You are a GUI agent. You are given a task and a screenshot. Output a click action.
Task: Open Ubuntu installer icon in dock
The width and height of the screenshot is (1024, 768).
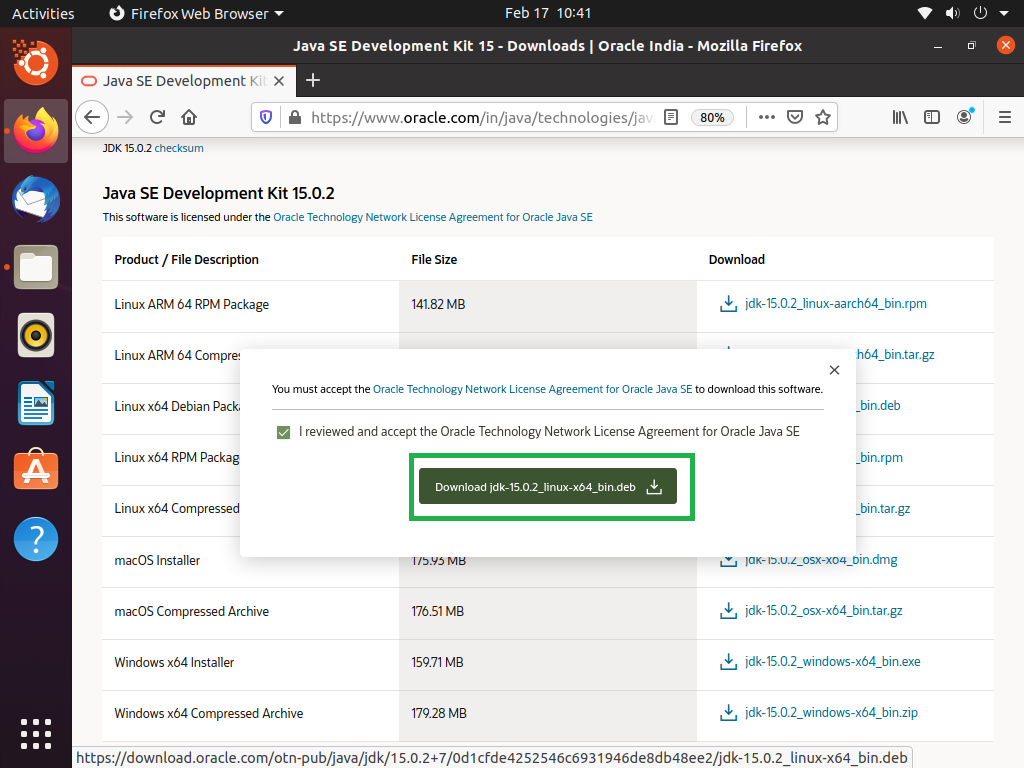(x=36, y=63)
